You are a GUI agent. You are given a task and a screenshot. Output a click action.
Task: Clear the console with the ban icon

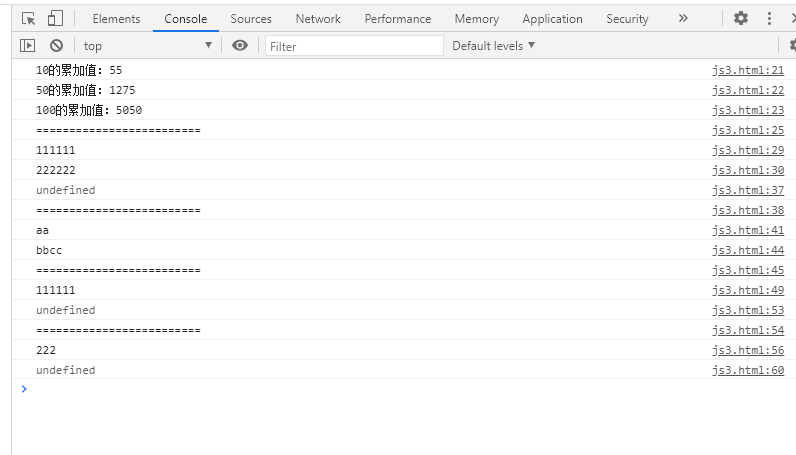tap(56, 46)
